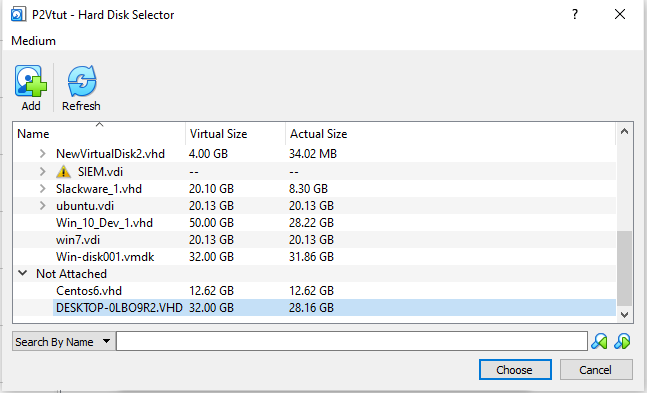Open the Medium menu

pyautogui.click(x=33, y=41)
